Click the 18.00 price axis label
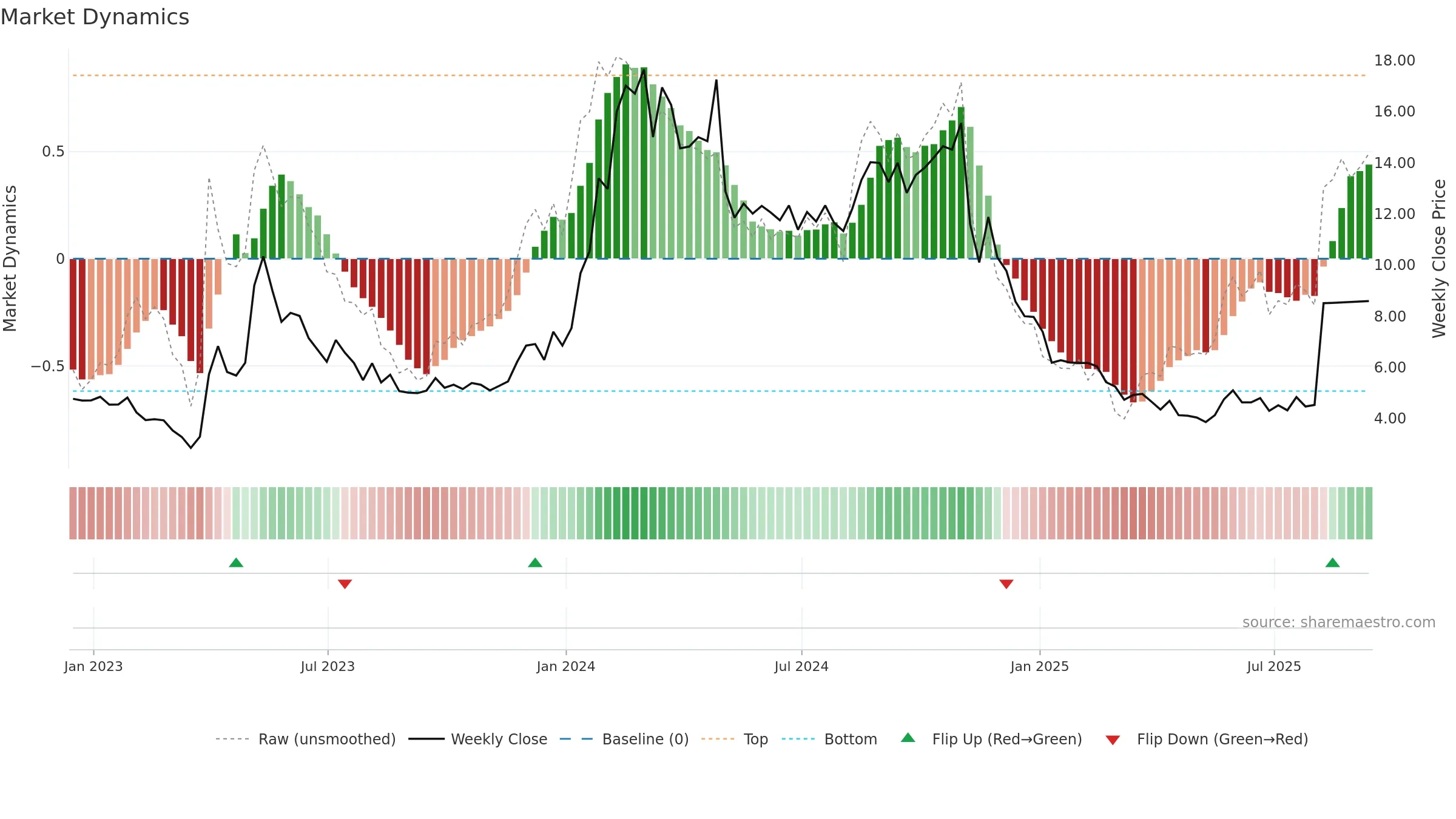The width and height of the screenshot is (1456, 819). (x=1395, y=60)
